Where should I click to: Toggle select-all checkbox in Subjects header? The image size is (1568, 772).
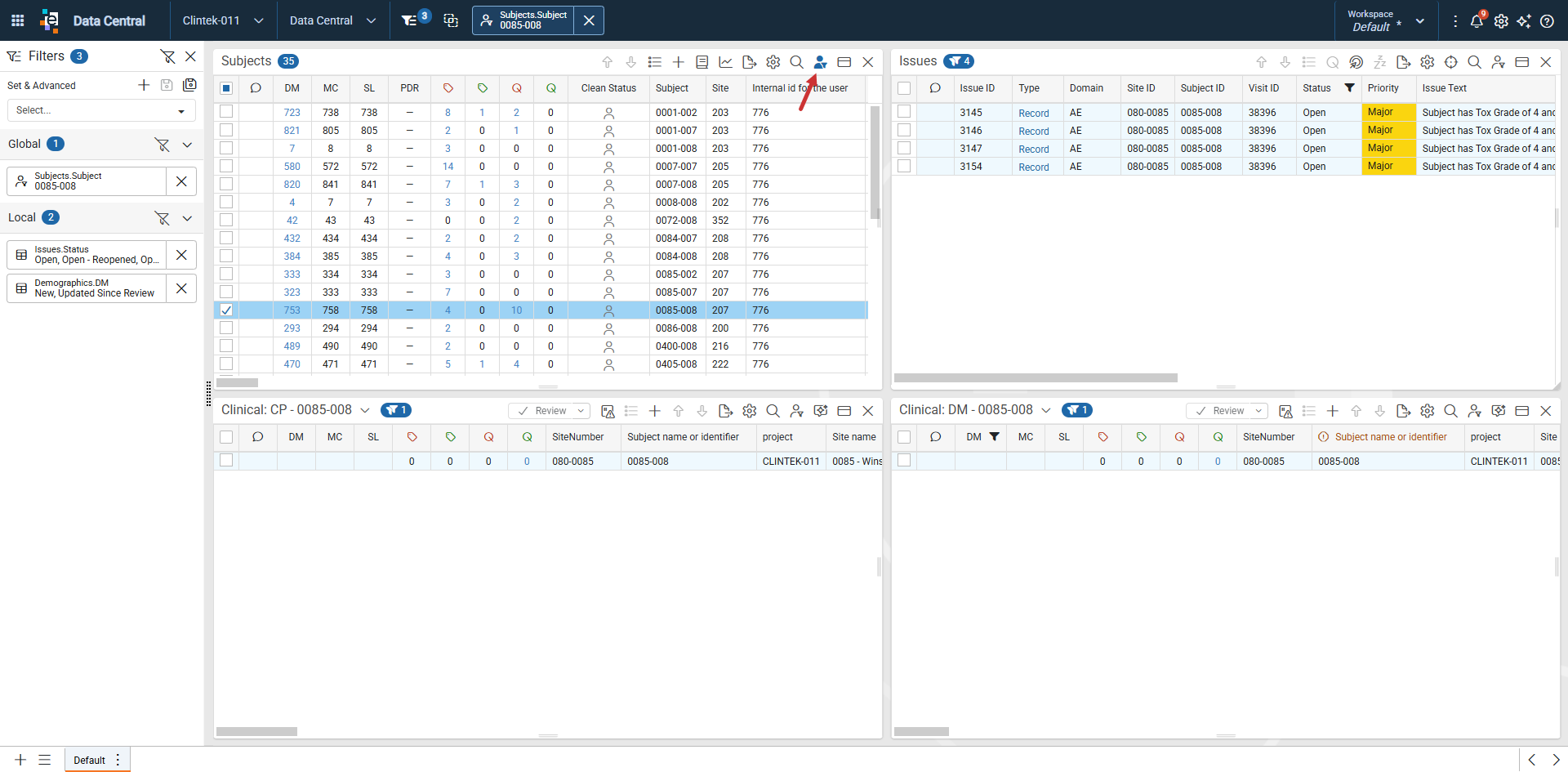226,88
